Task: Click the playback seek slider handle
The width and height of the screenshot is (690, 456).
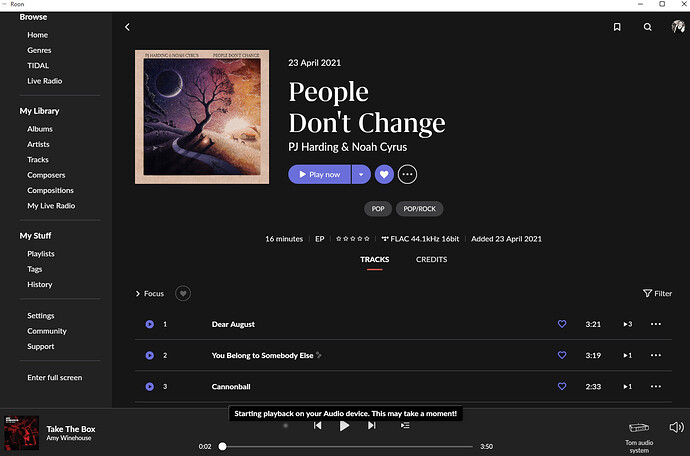Action: [223, 446]
